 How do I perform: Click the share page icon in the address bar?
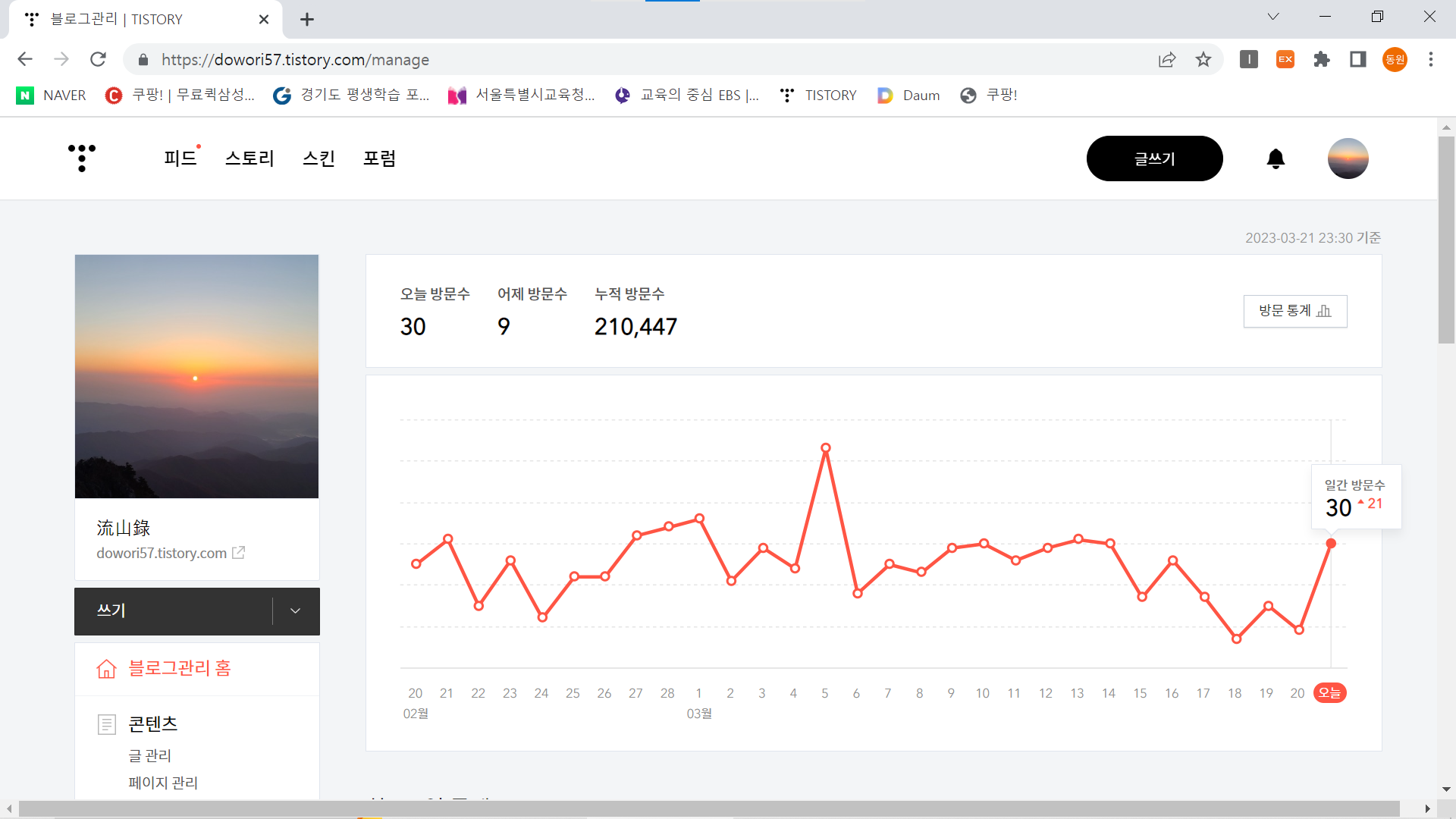click(1167, 59)
